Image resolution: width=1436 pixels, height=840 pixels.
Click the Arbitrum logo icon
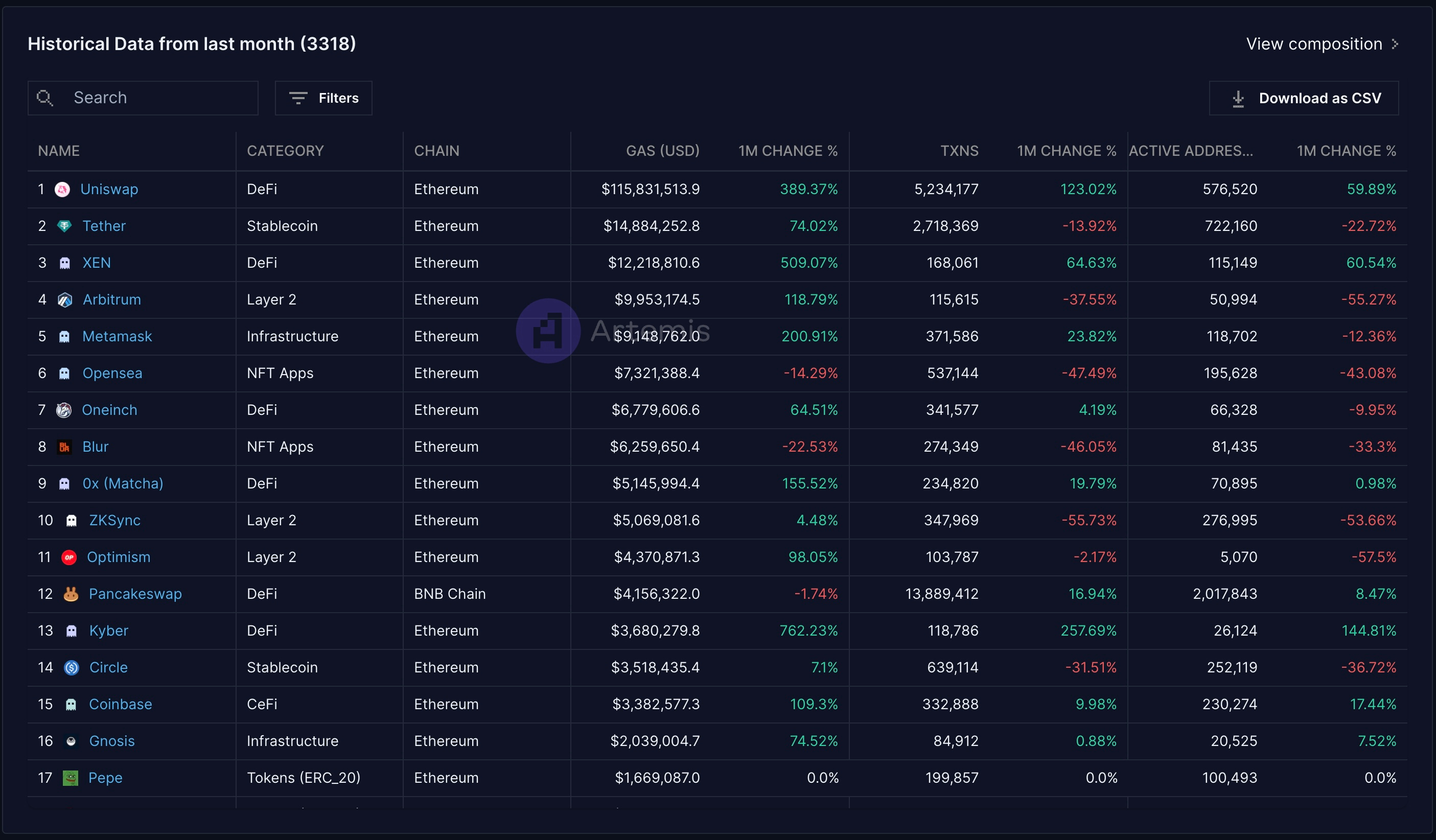(x=65, y=300)
